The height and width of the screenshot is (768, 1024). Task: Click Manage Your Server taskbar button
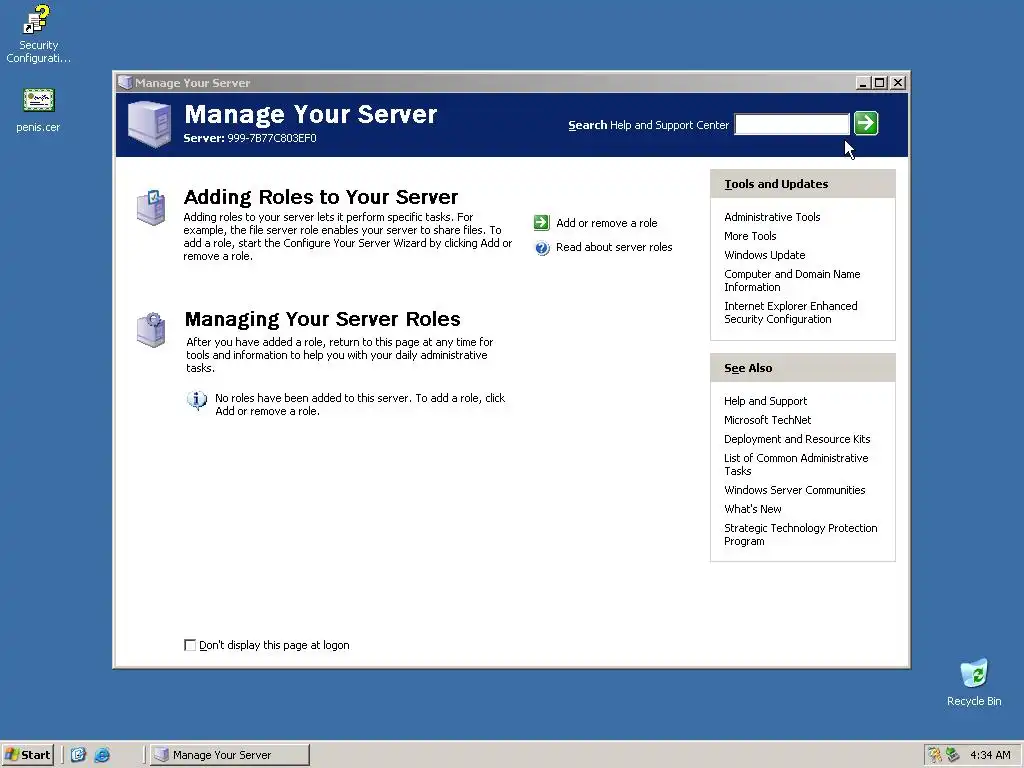(230, 755)
